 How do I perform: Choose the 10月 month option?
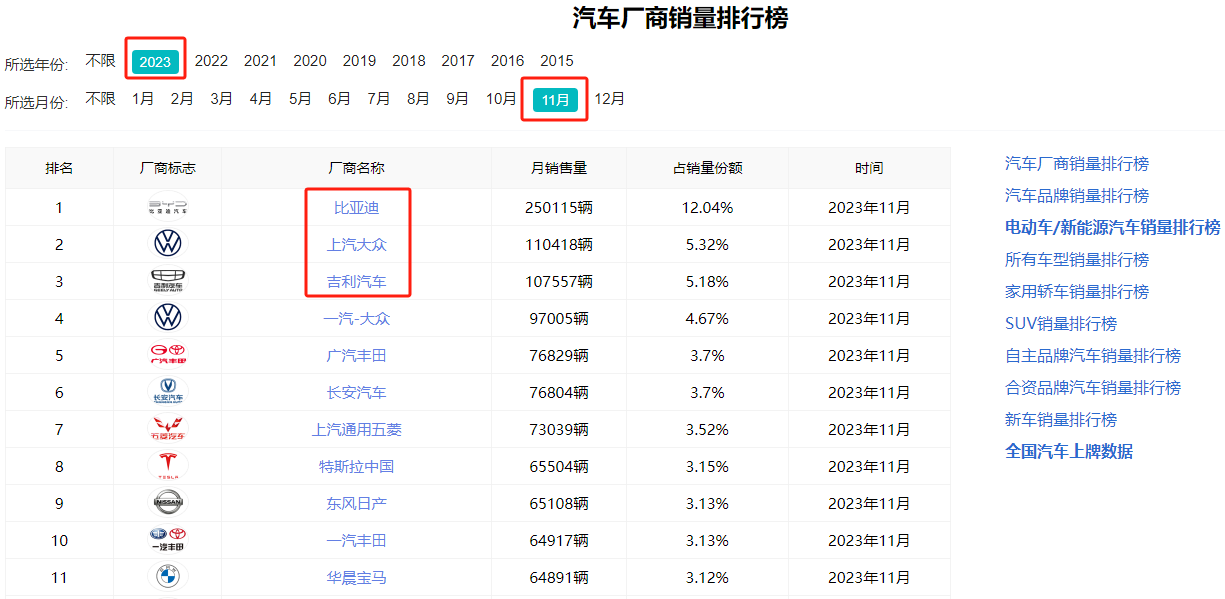coord(501,99)
